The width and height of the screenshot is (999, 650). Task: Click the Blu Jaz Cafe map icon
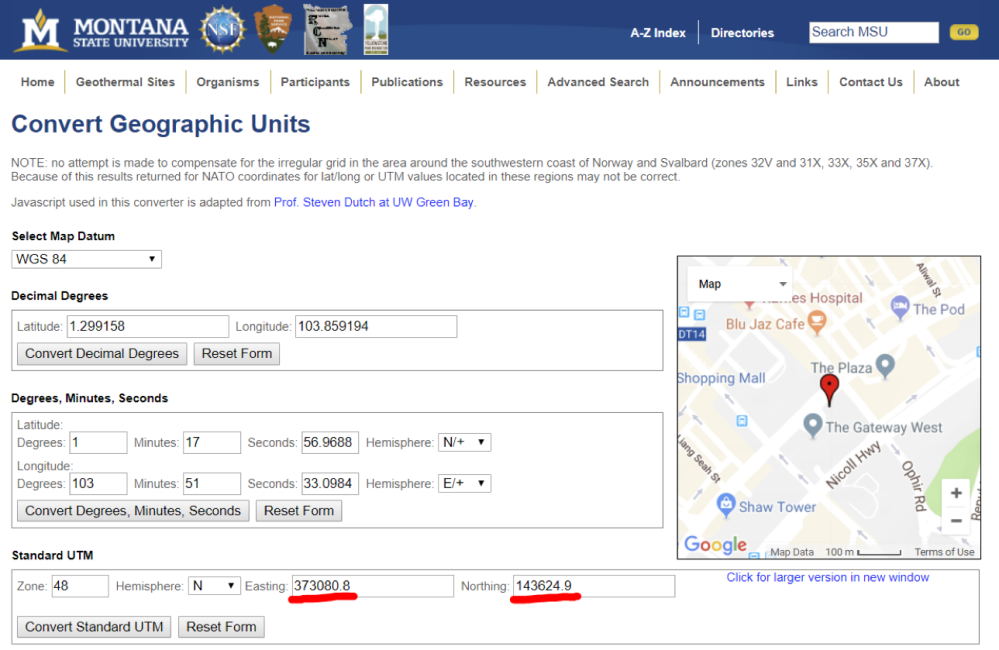(x=817, y=324)
